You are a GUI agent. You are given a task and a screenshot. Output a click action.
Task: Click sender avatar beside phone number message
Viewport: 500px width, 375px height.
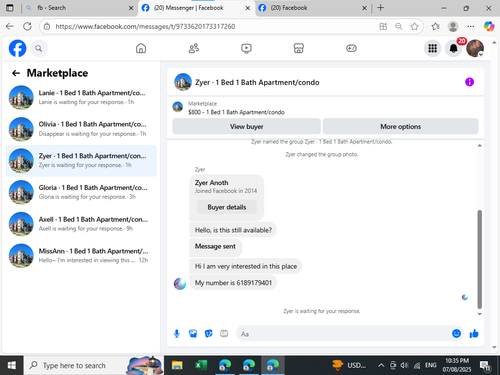(x=180, y=284)
